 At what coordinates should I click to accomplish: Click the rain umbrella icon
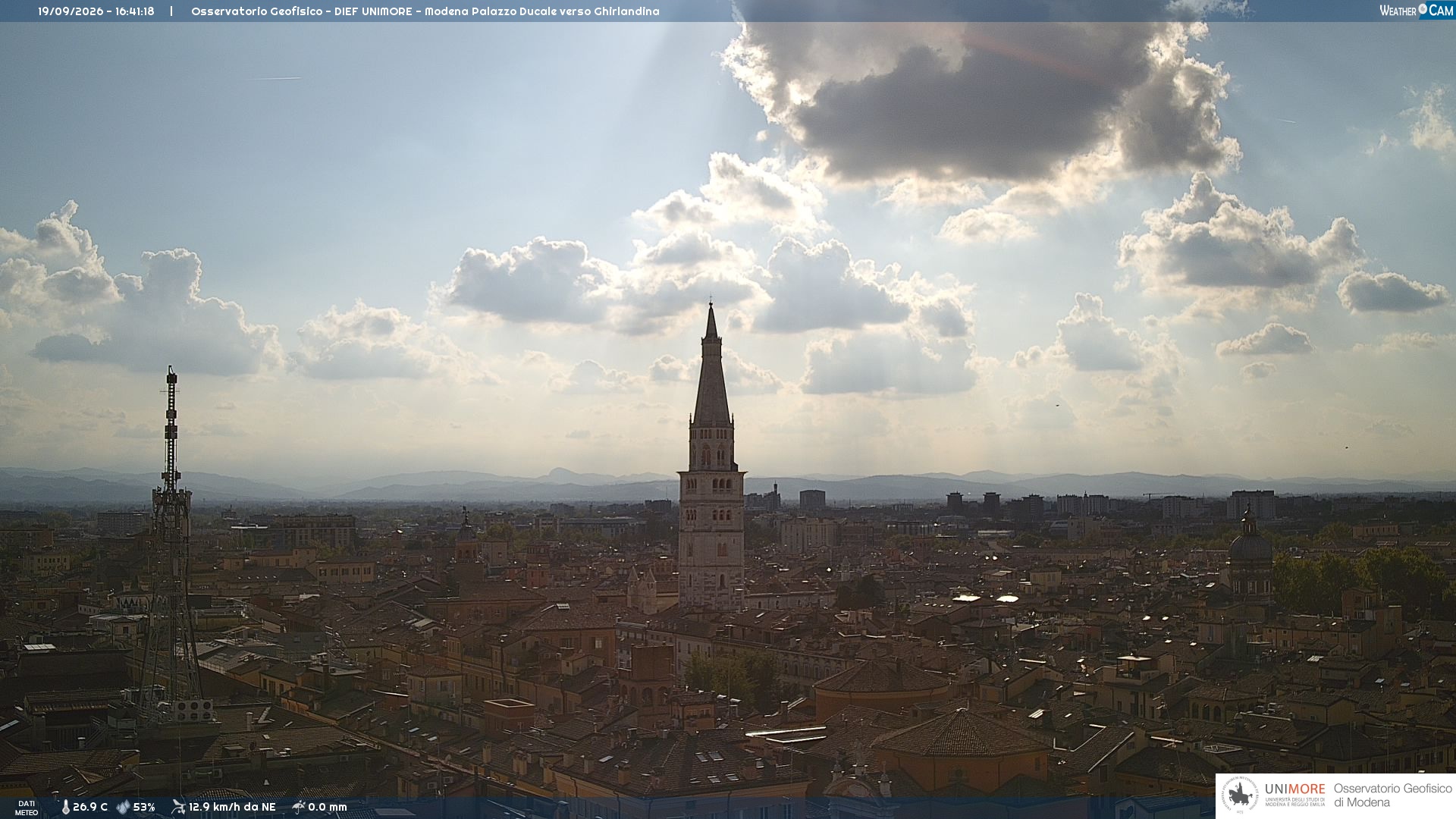pos(298,807)
